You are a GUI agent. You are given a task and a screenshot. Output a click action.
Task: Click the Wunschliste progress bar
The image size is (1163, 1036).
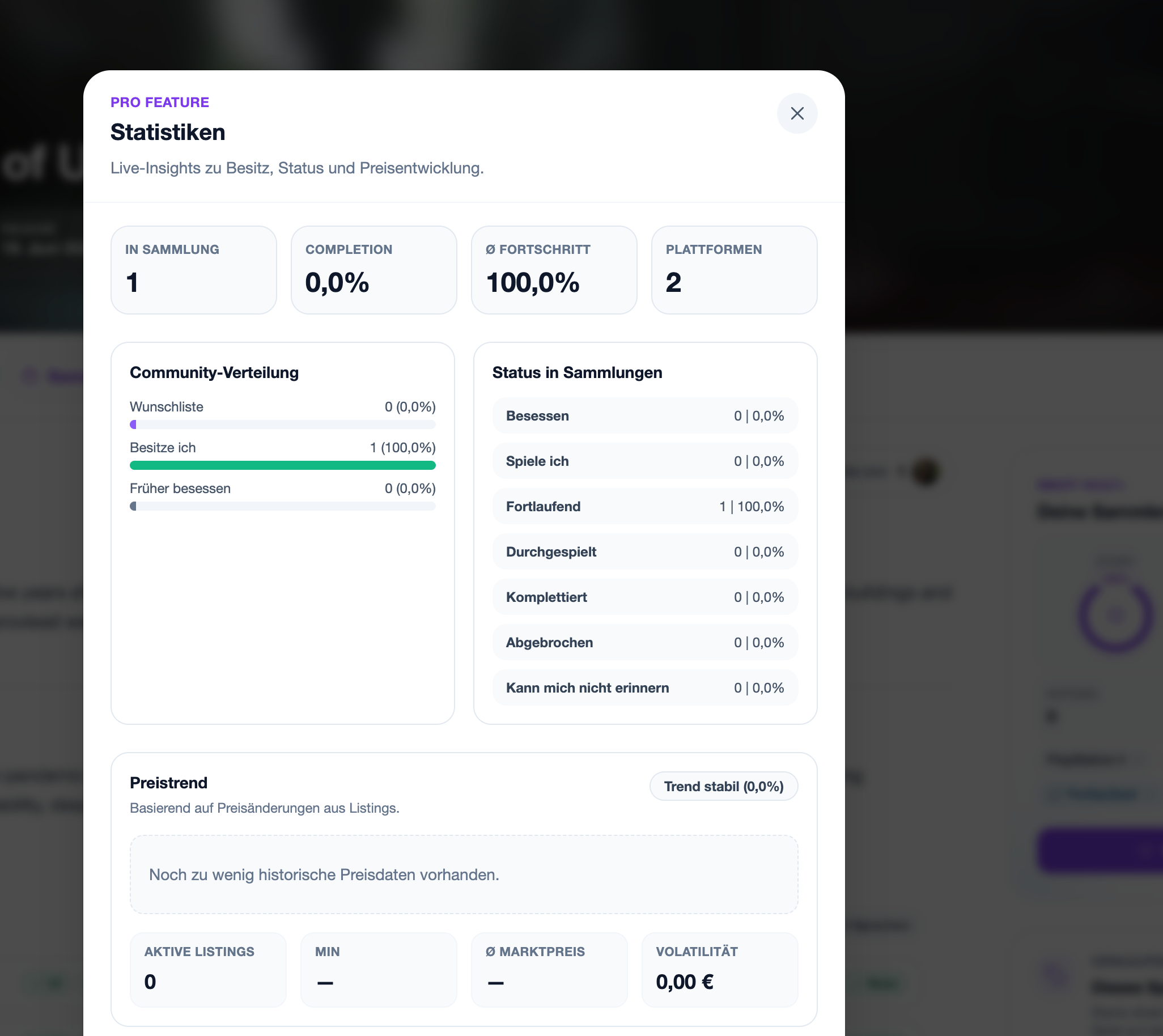pos(282,424)
